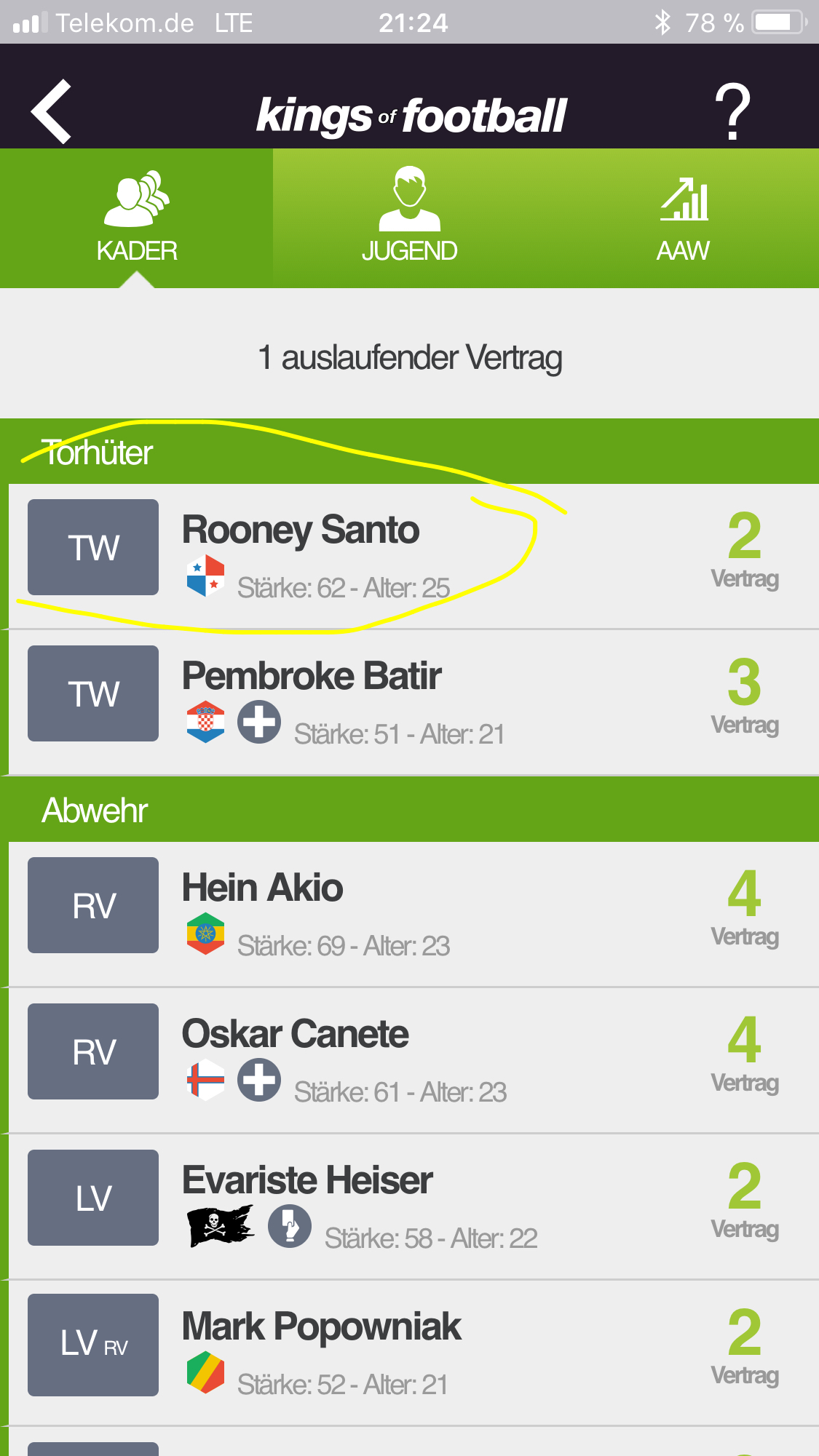This screenshot has width=819, height=1456.
Task: Select the KADER tab
Action: click(137, 218)
